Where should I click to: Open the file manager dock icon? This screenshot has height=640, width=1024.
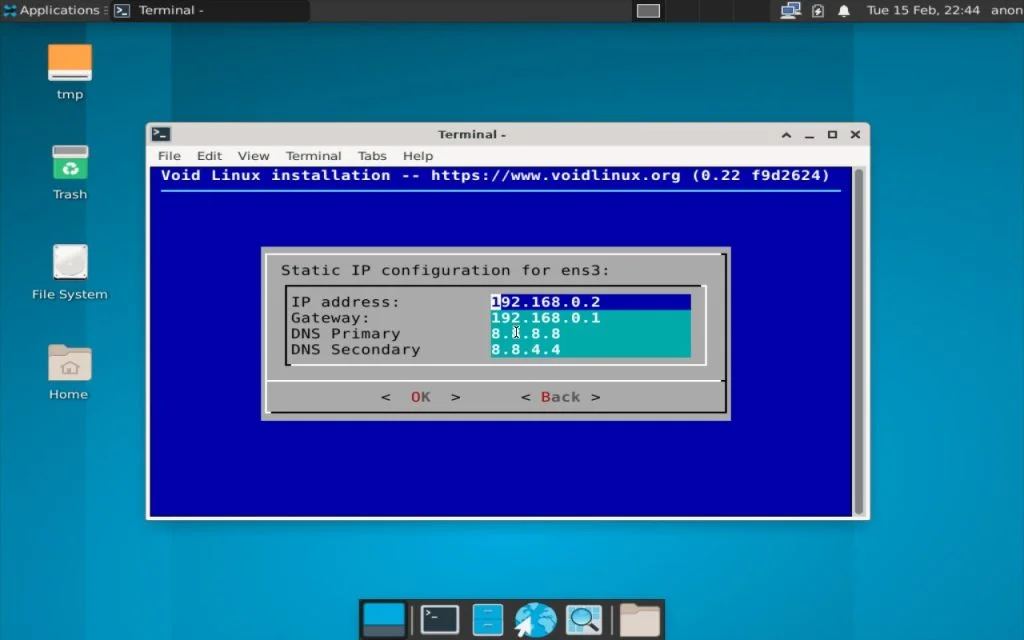pos(637,618)
